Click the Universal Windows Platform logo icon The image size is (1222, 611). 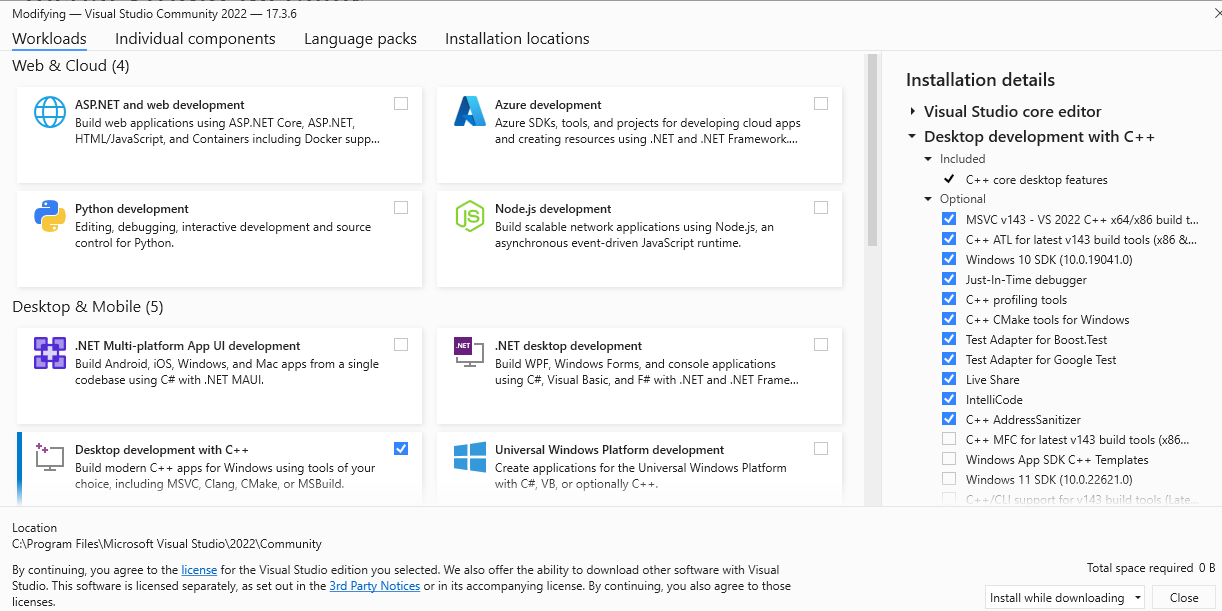pos(470,457)
